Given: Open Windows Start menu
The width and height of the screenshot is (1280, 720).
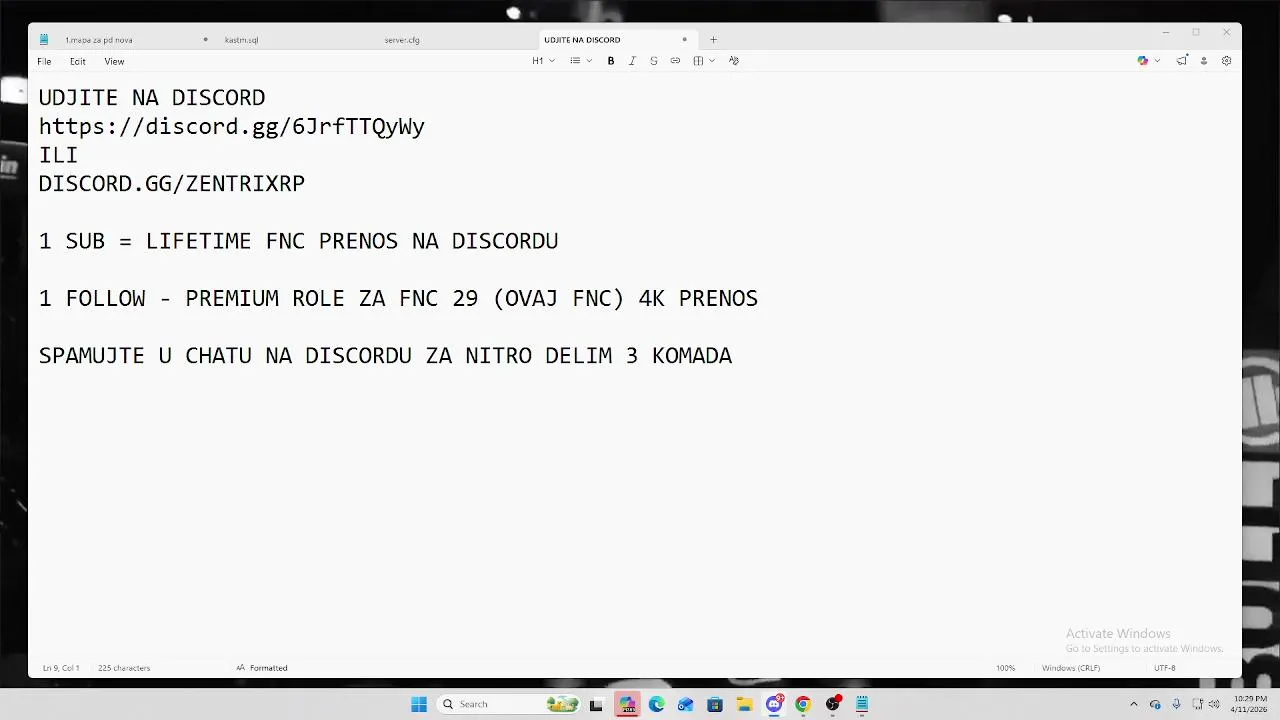Looking at the screenshot, I should click(419, 704).
